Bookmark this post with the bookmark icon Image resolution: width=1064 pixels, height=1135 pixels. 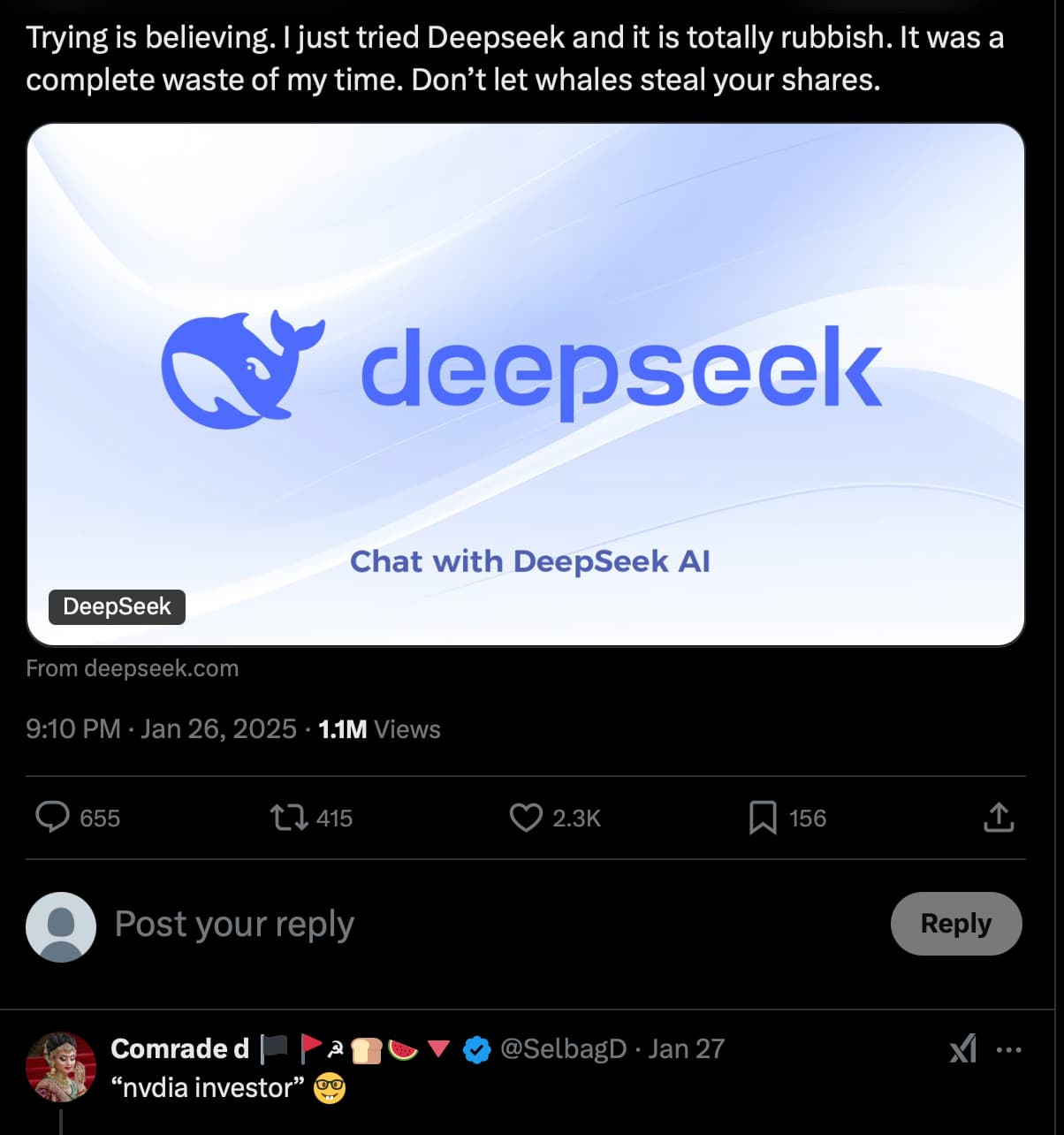(762, 818)
